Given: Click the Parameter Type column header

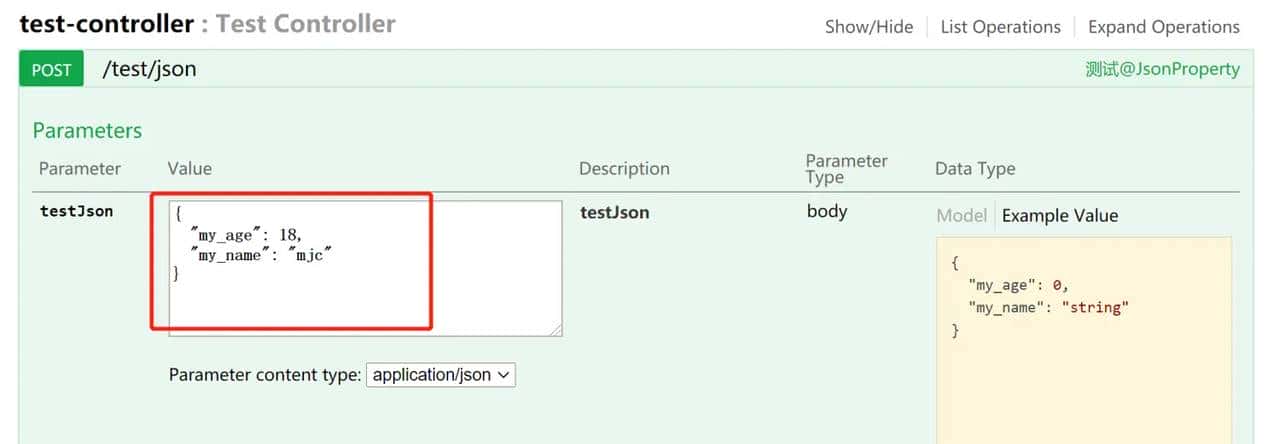Looking at the screenshot, I should pos(846,169).
